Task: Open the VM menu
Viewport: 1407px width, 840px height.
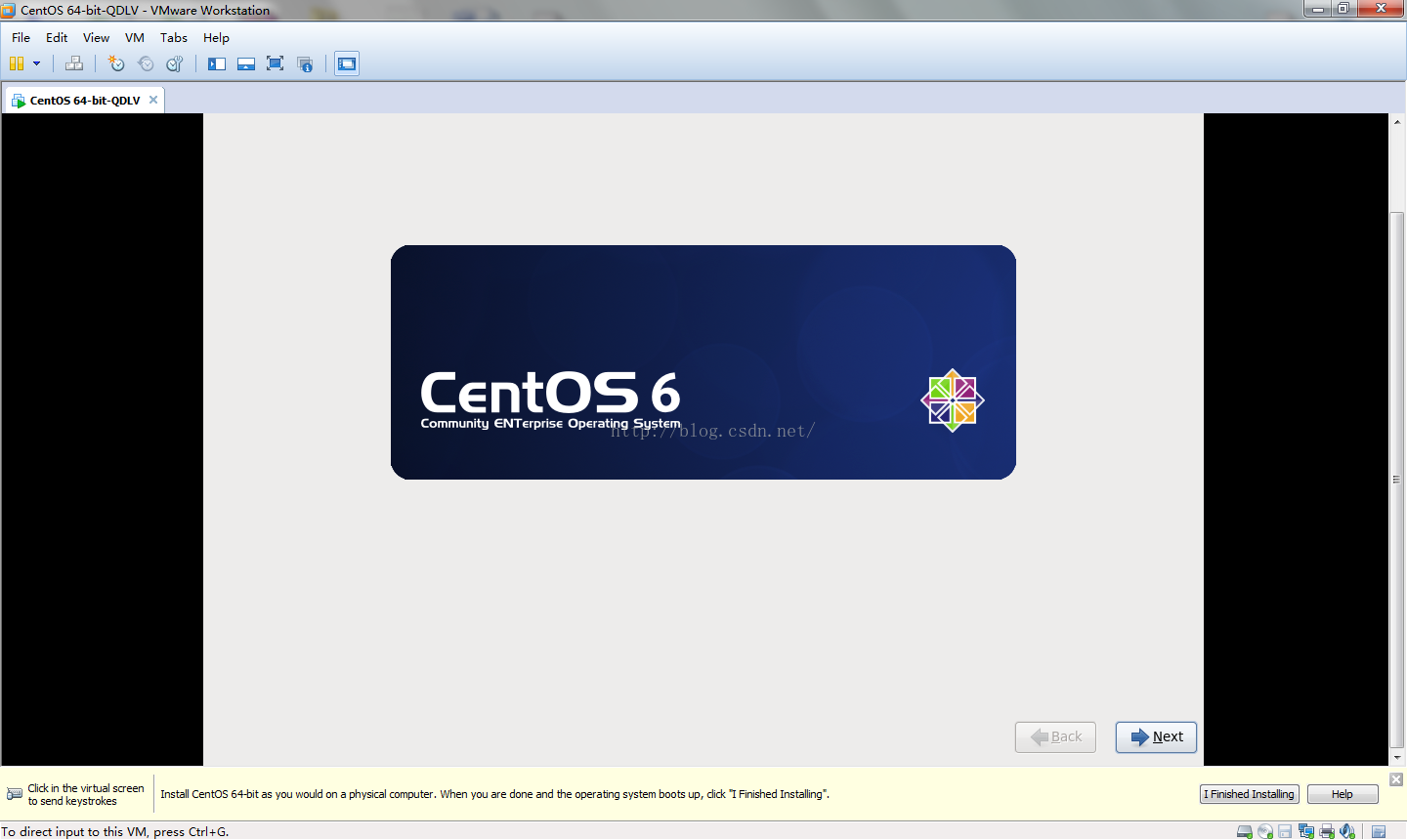Action: [x=135, y=37]
